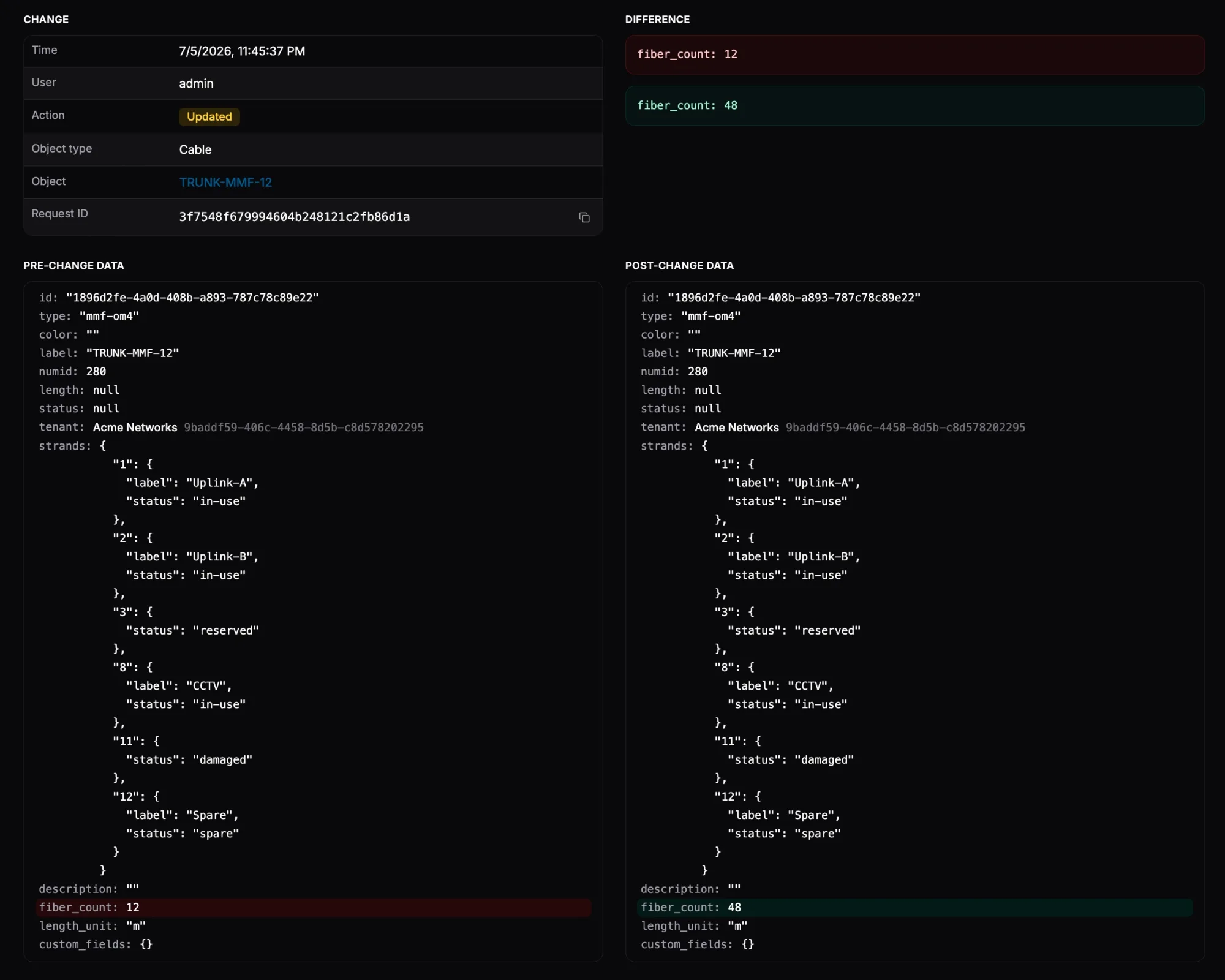Click the Object type row label
The image size is (1225, 980).
coord(61,149)
